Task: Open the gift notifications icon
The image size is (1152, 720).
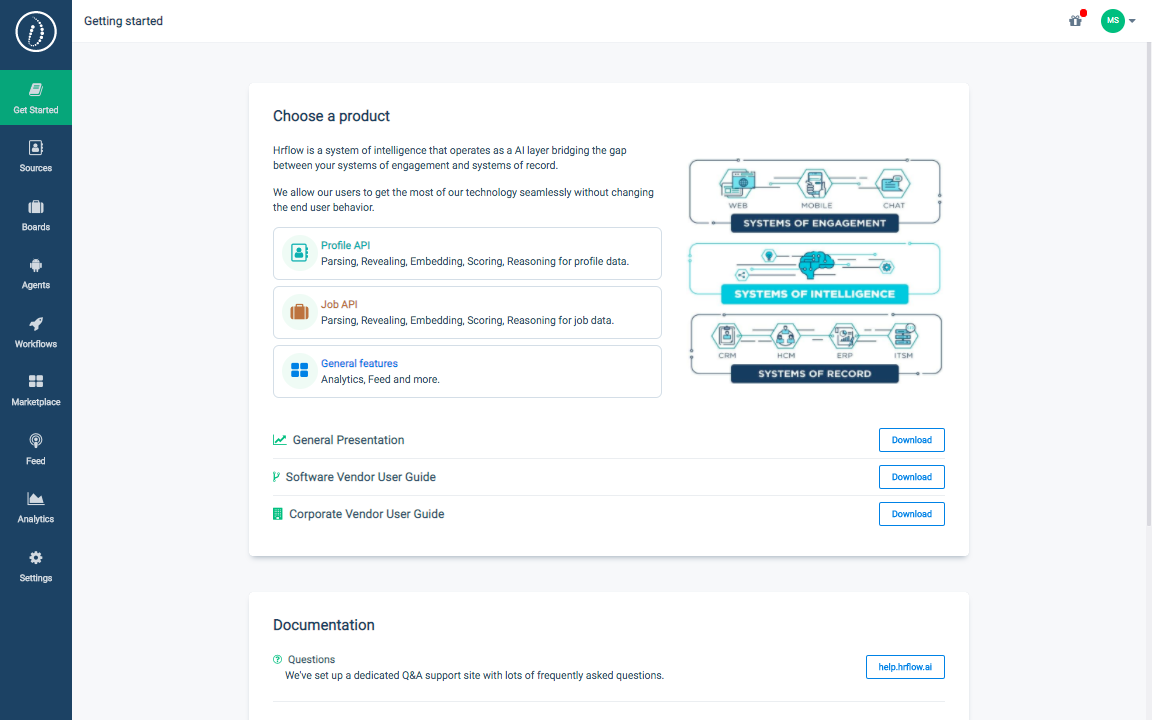Action: point(1074,21)
